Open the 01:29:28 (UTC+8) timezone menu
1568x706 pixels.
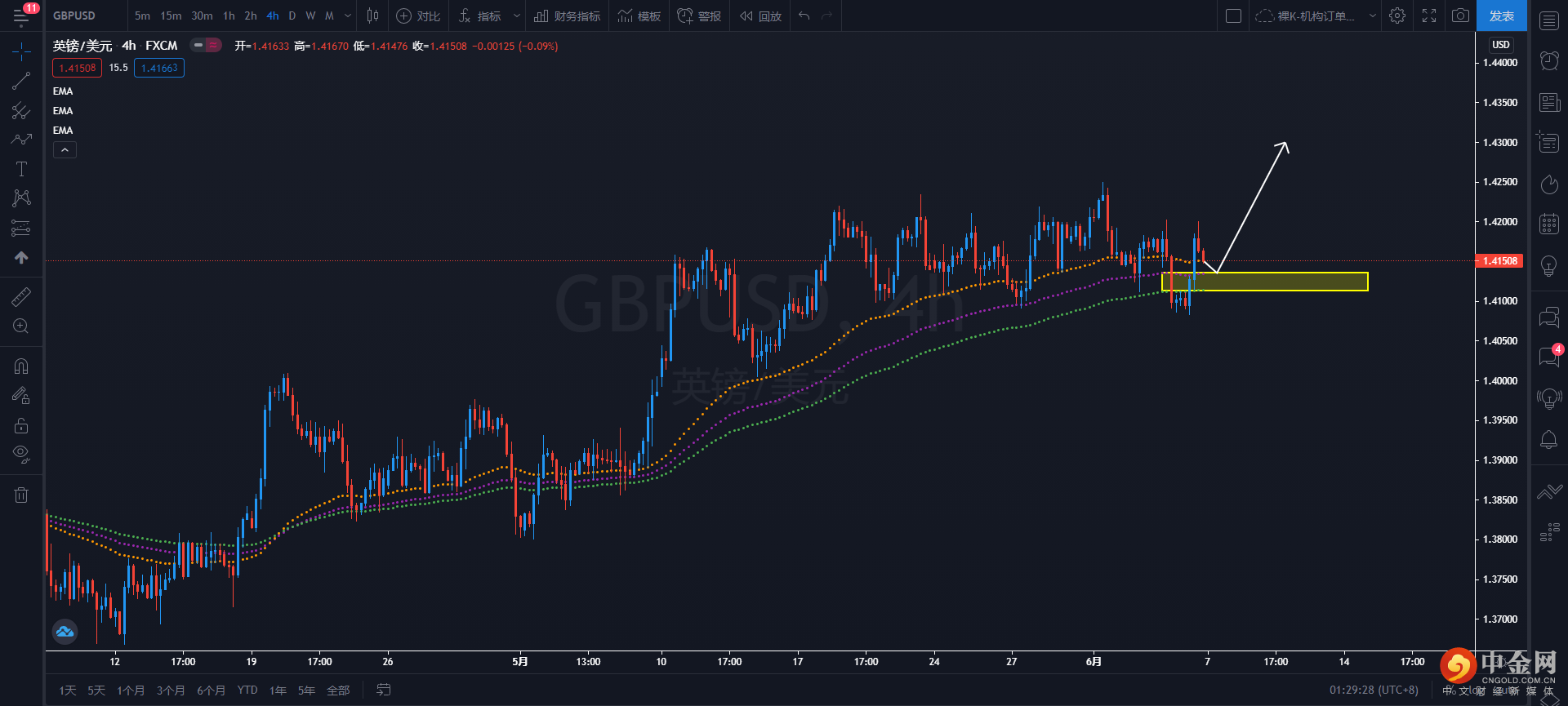(1374, 690)
